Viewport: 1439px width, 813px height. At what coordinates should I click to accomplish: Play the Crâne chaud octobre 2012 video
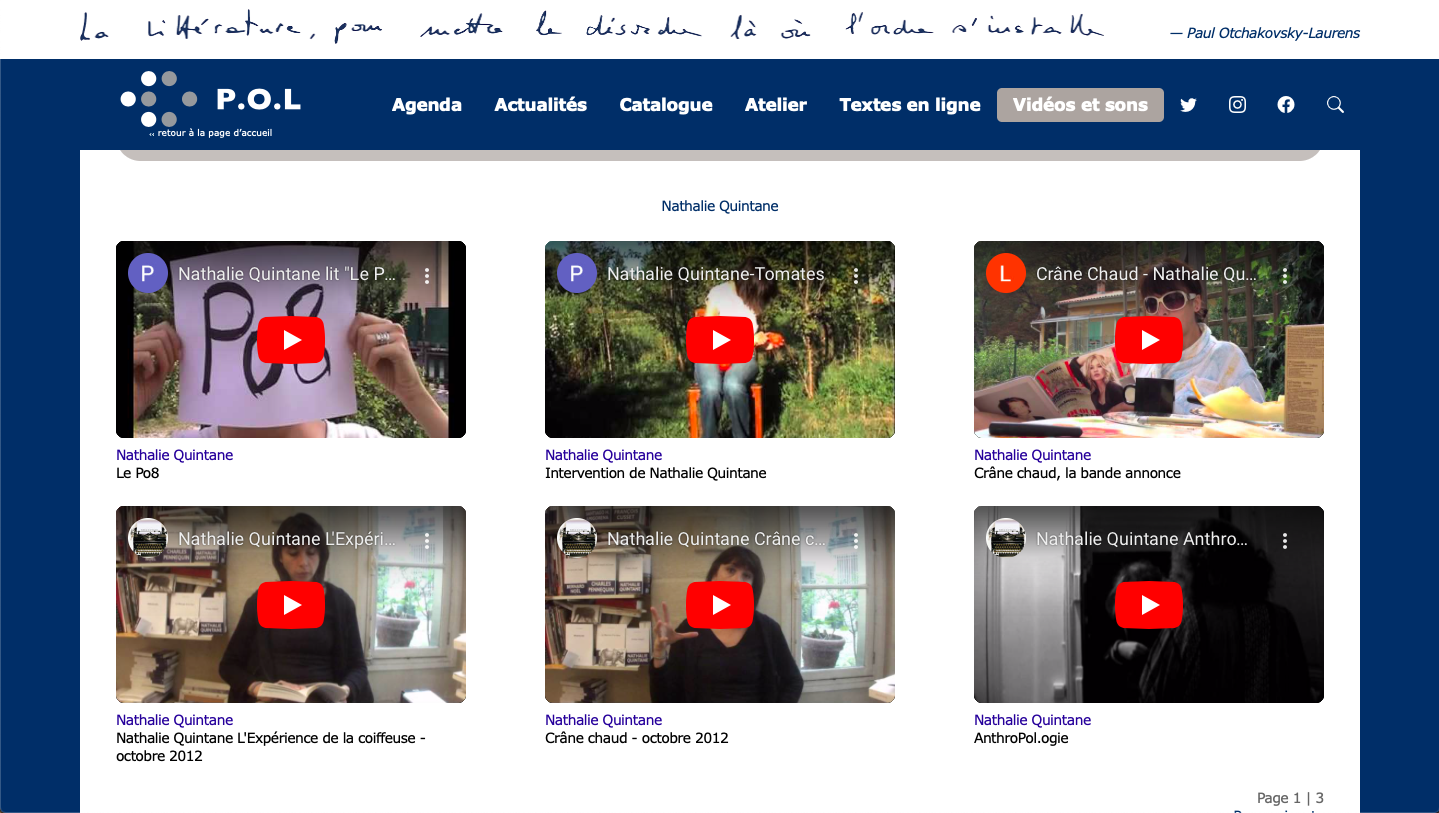click(x=720, y=605)
